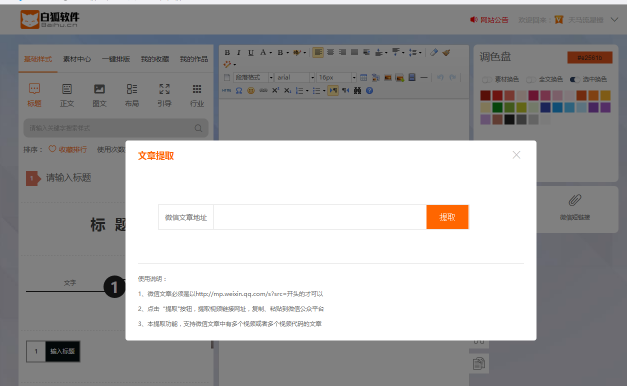Viewport: 627px width, 386px height.
Task: Click the orange 提取 extract button
Action: 447,217
